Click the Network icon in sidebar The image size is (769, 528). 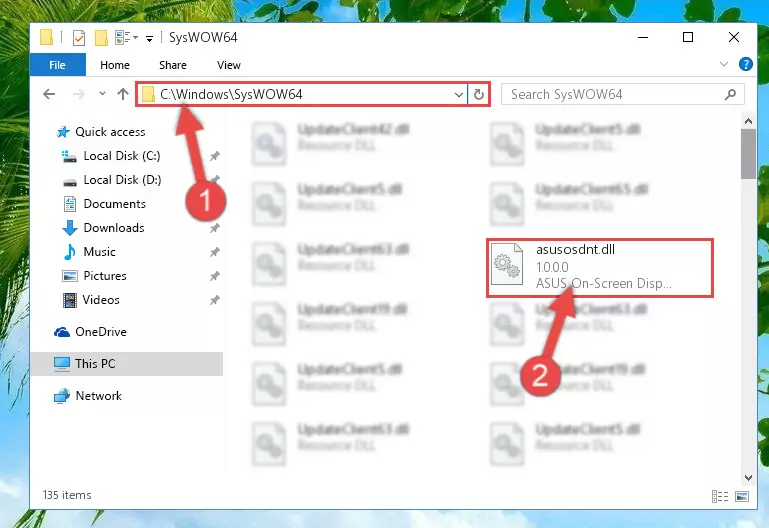click(x=62, y=396)
